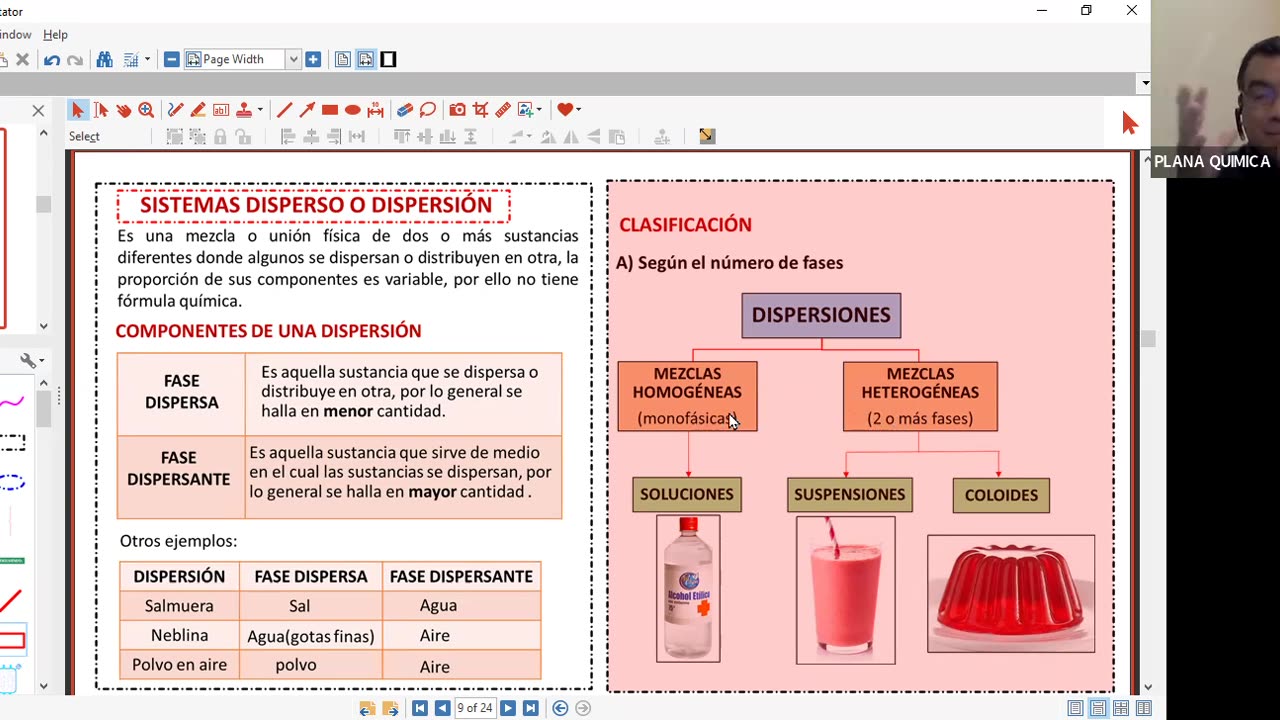The width and height of the screenshot is (1280, 720).
Task: Select the Line drawing tool
Action: 284,110
